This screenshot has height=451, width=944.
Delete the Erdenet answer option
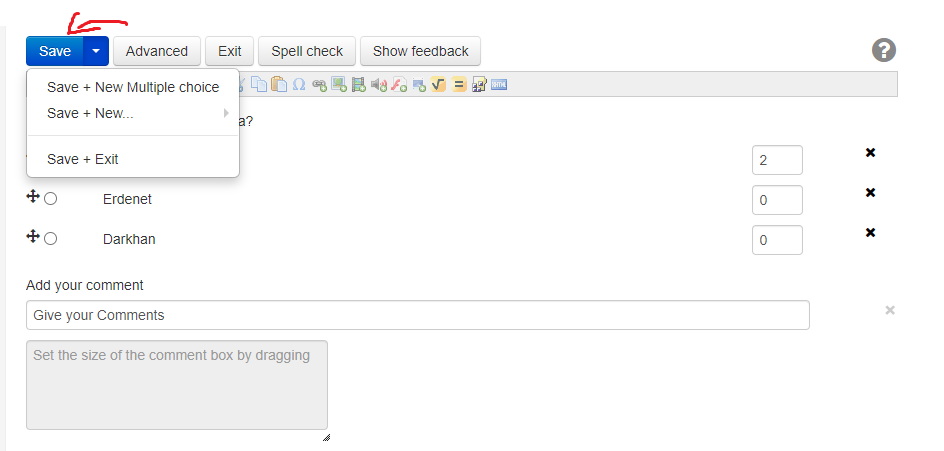point(870,192)
